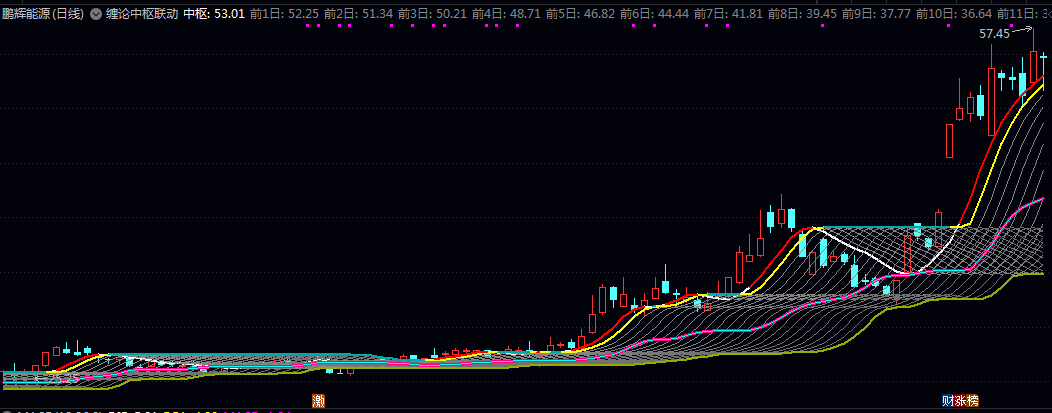Screen dimensions: 1052x413
Task: Click the 前7日: 41.81 value
Action: coord(729,13)
